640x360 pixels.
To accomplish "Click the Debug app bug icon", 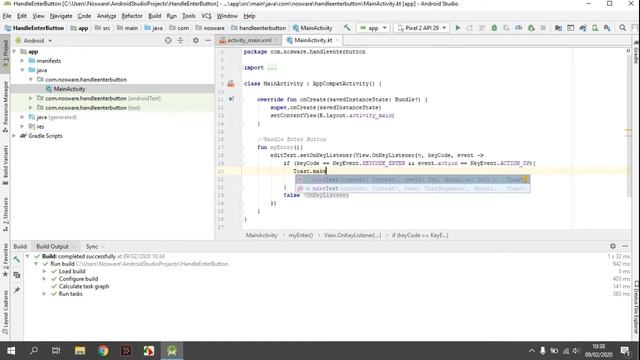I will point(494,28).
